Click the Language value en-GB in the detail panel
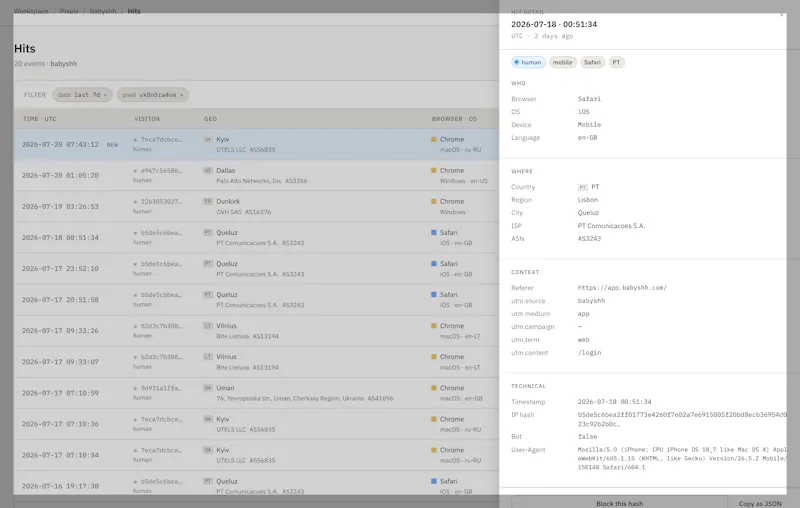800x508 pixels. tap(587, 138)
